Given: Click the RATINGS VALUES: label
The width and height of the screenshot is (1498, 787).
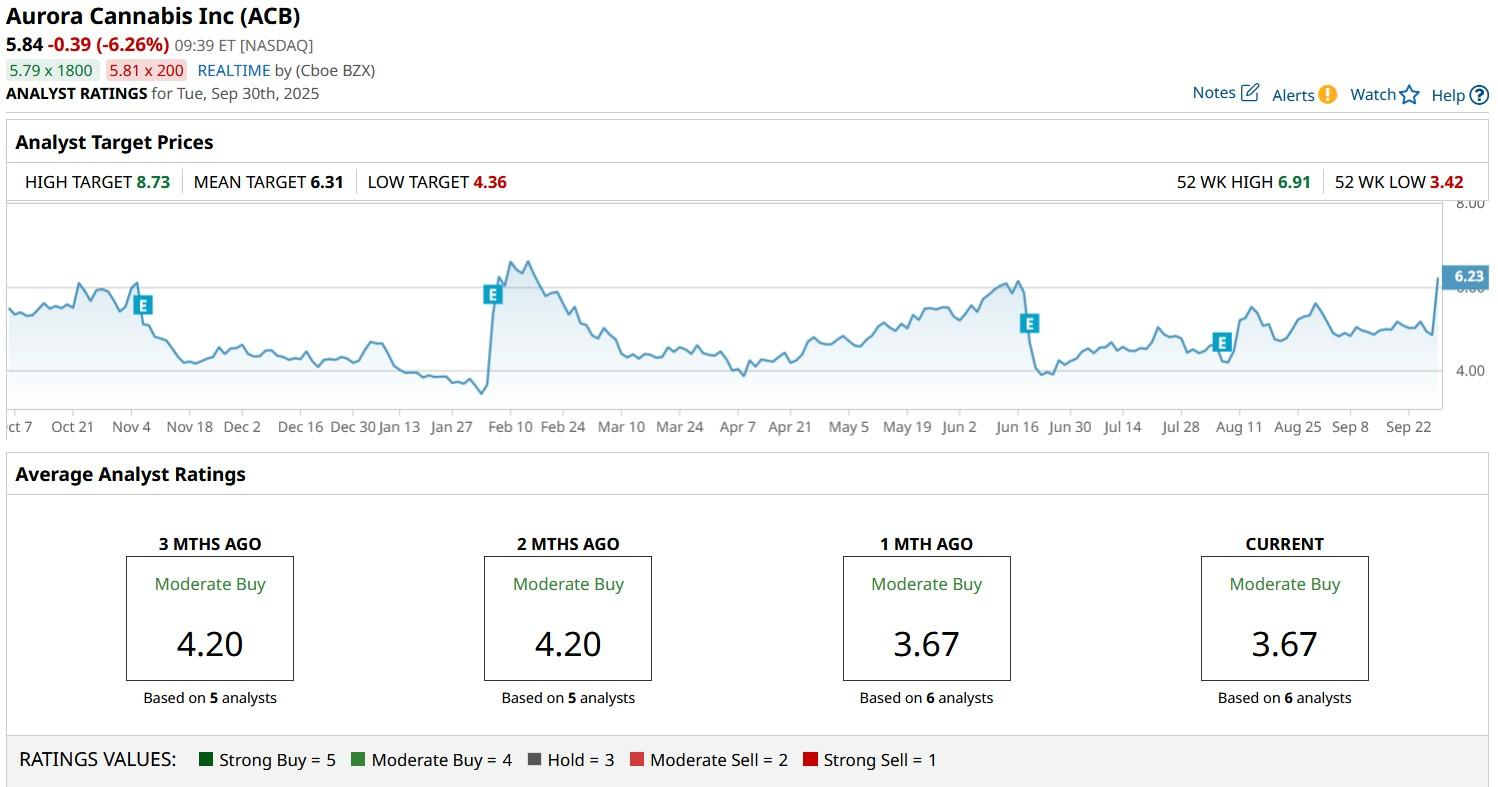Looking at the screenshot, I should [x=98, y=760].
